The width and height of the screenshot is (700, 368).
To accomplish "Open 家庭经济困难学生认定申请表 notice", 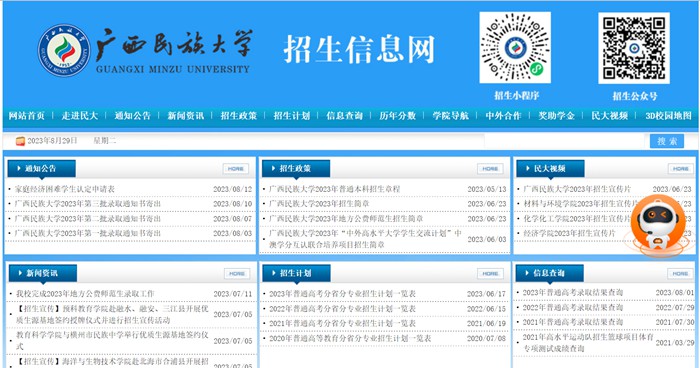I will point(65,189).
